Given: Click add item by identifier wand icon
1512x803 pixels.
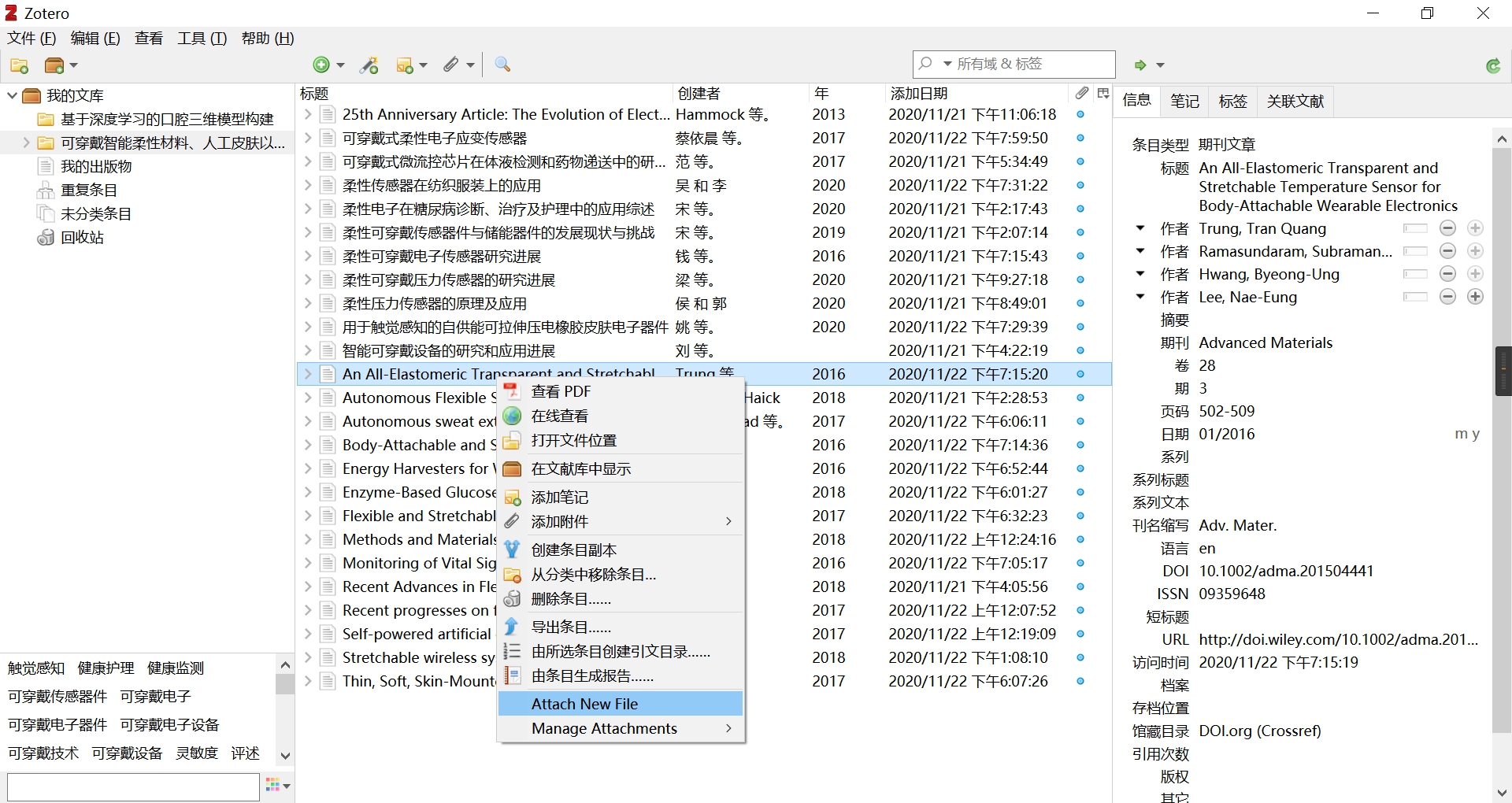Looking at the screenshot, I should pyautogui.click(x=369, y=65).
